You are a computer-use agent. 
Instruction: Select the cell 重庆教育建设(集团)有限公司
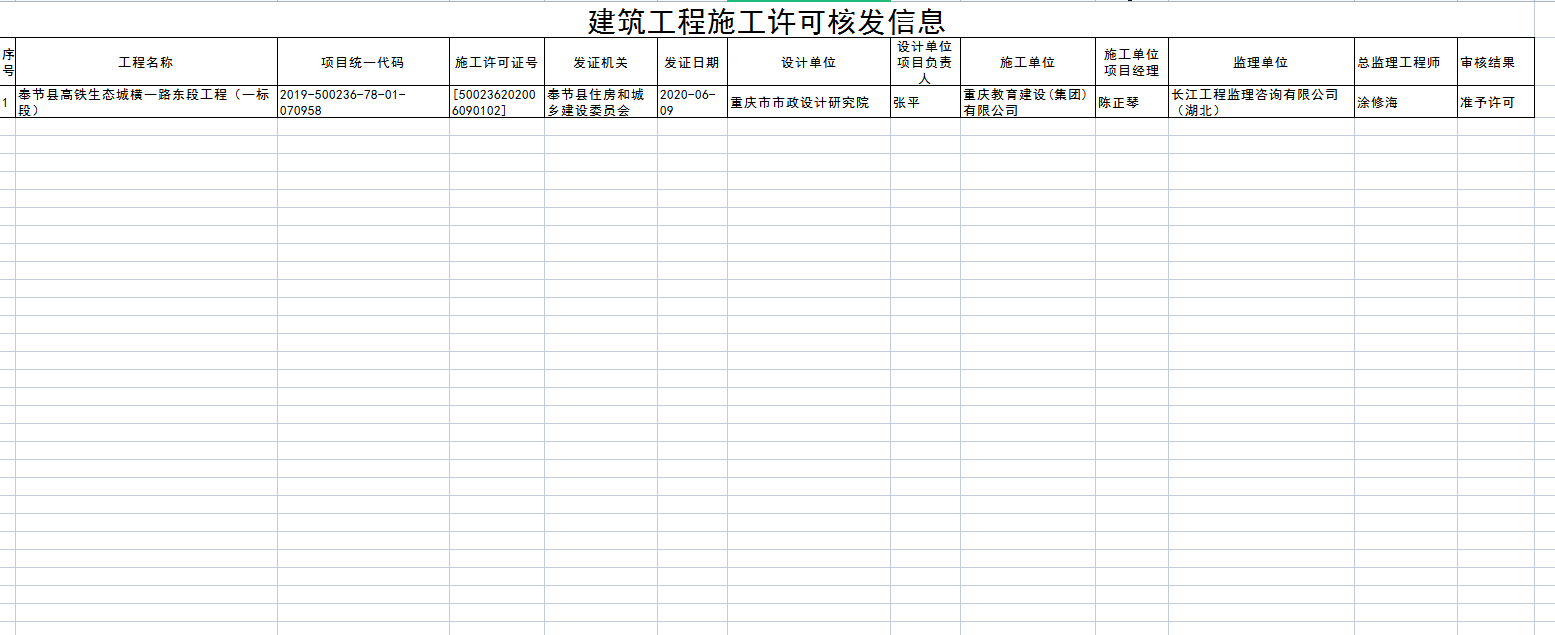tap(1028, 102)
